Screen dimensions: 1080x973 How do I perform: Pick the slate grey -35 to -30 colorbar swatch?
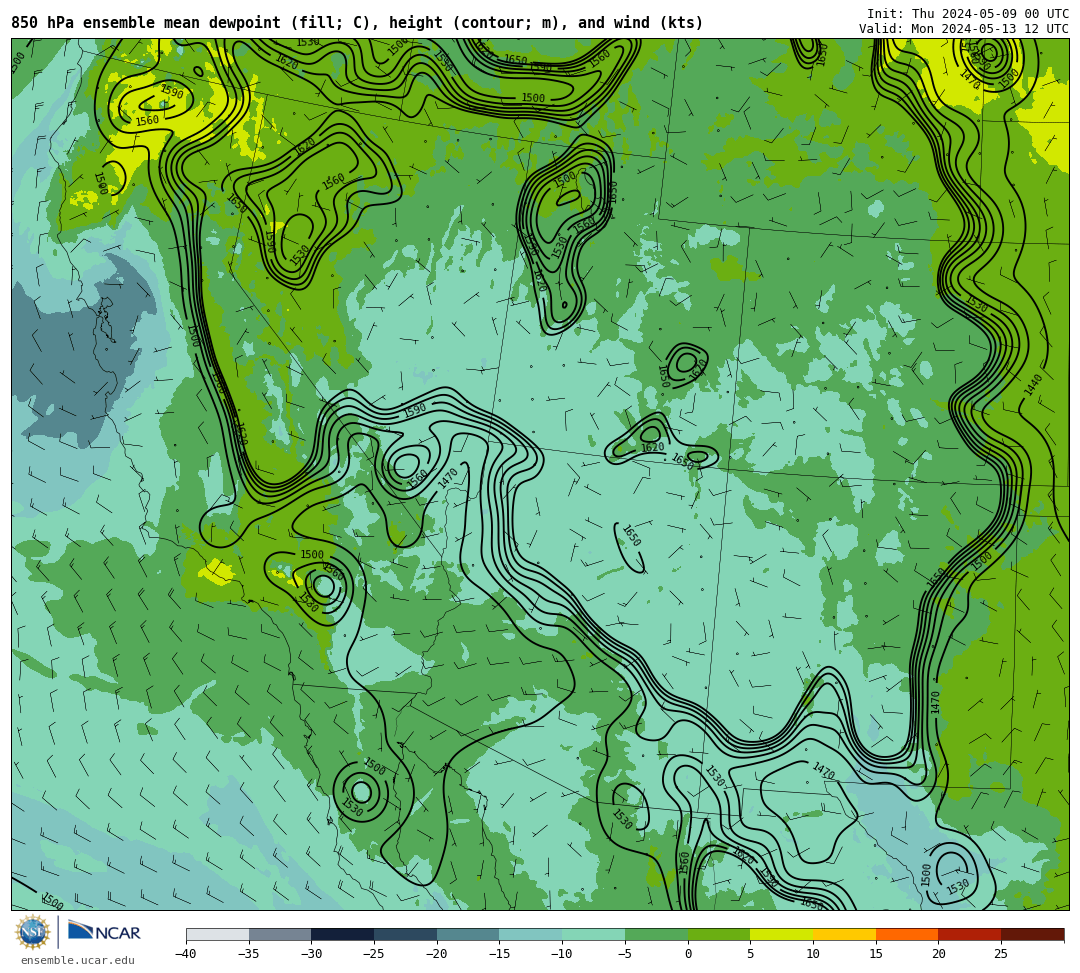tap(280, 934)
